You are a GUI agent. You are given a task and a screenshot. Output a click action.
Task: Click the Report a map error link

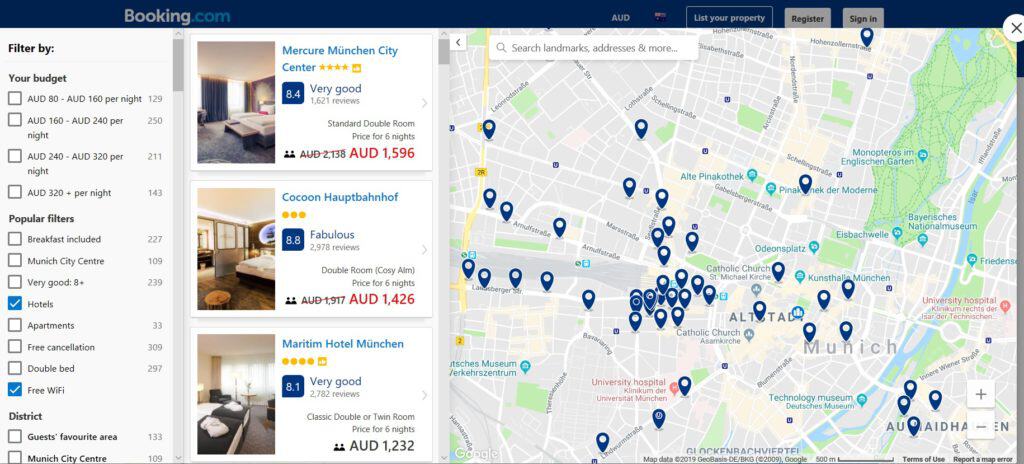point(982,459)
